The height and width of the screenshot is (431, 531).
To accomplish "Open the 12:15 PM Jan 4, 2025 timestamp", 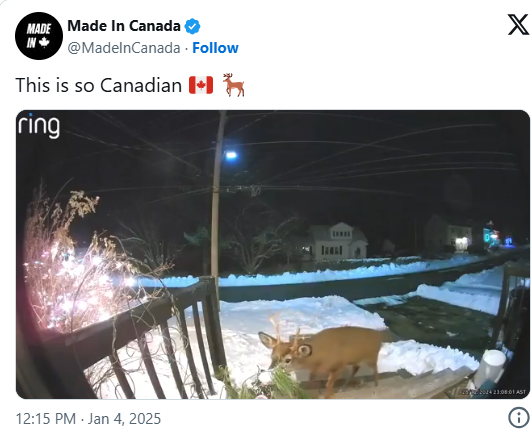I will click(88, 418).
